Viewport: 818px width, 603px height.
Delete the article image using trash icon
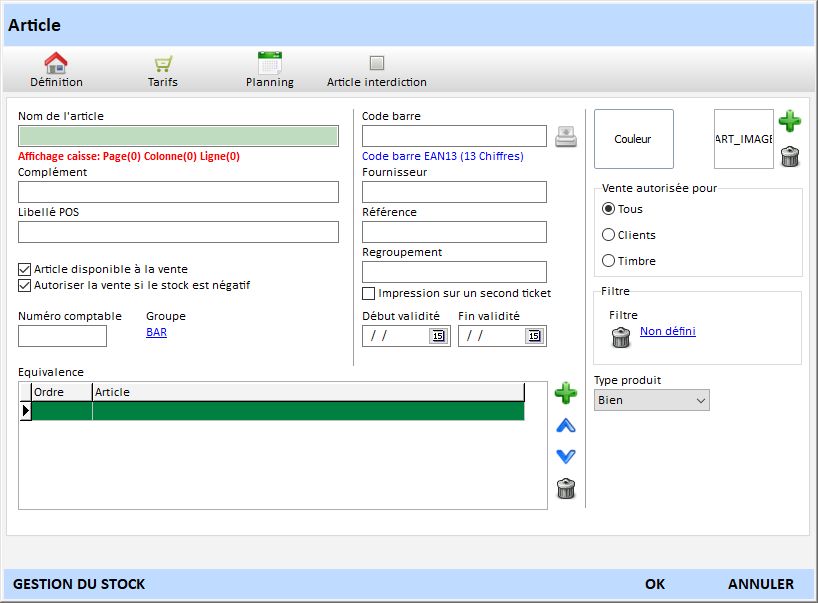tap(789, 155)
